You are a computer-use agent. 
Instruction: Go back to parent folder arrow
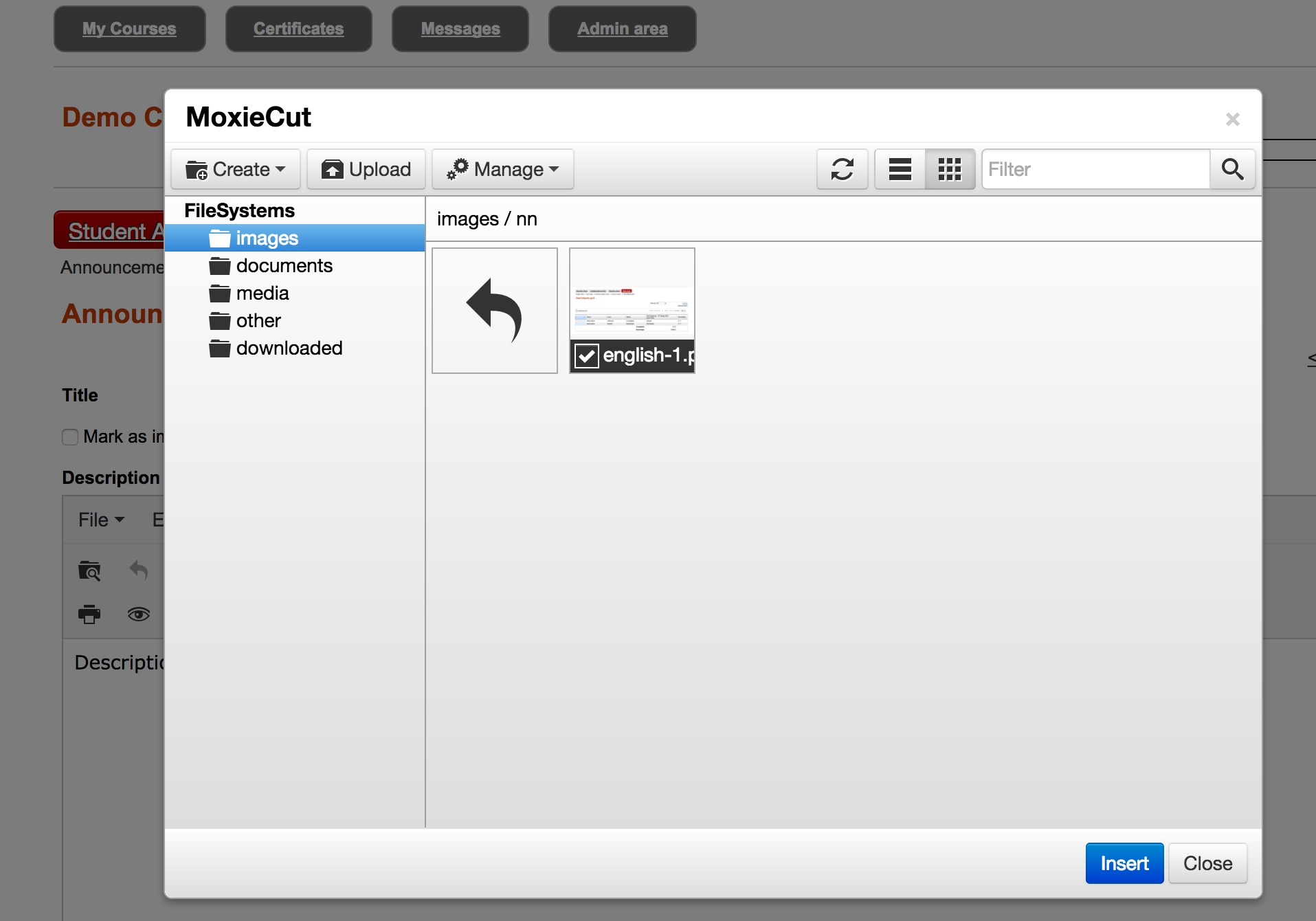[x=494, y=311]
